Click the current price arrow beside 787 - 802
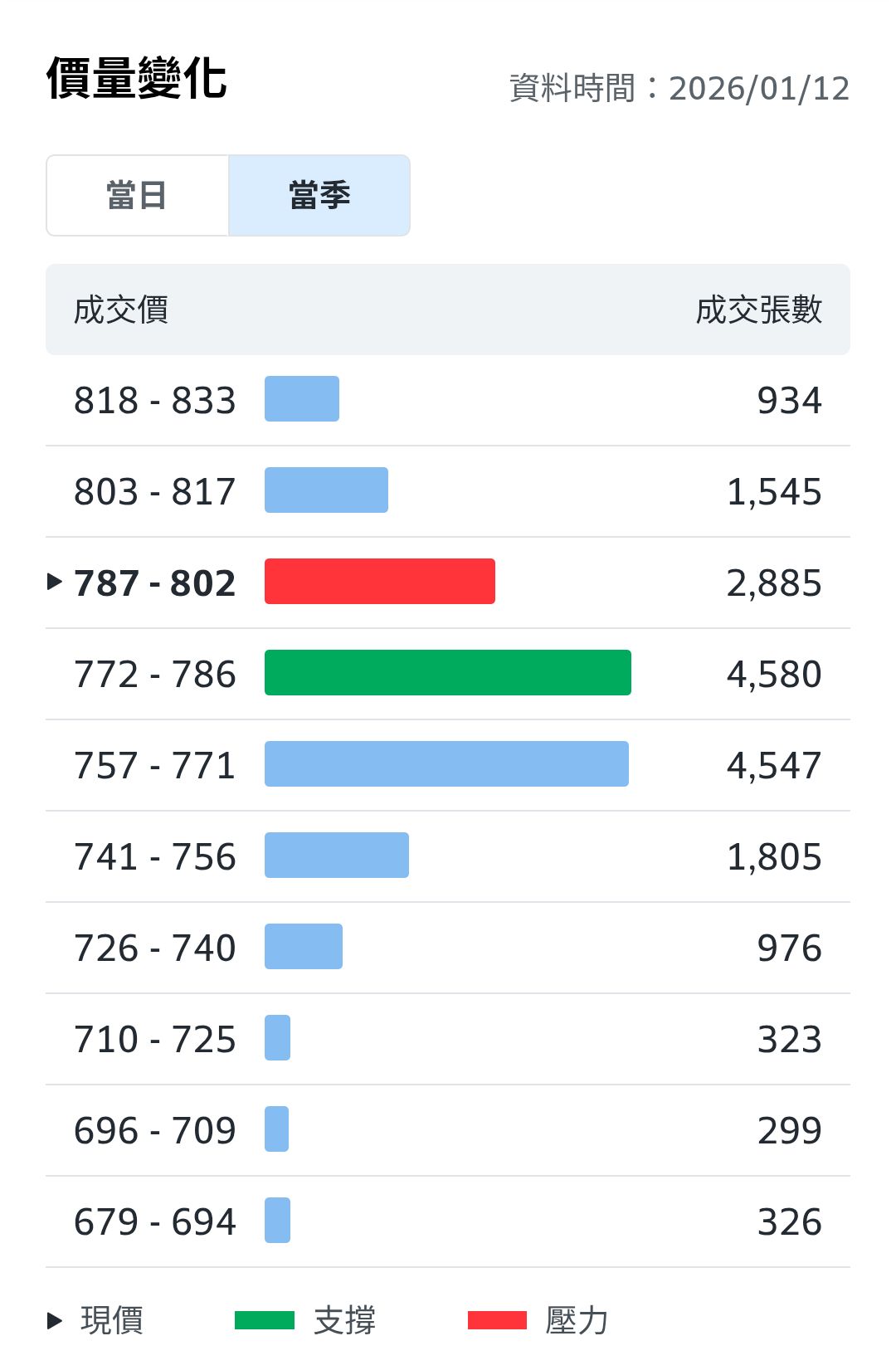The height and width of the screenshot is (1370, 896). (55, 582)
